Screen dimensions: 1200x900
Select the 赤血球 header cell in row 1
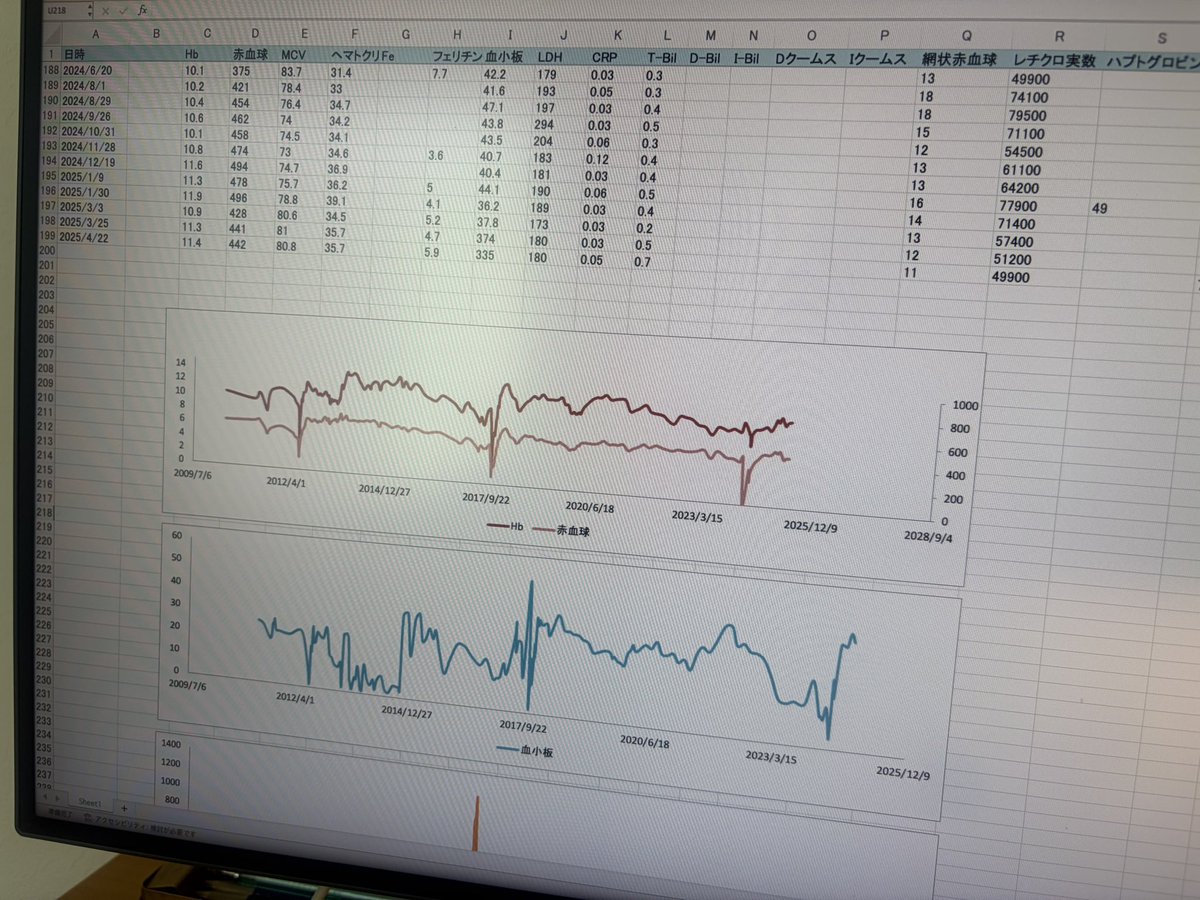pos(253,55)
